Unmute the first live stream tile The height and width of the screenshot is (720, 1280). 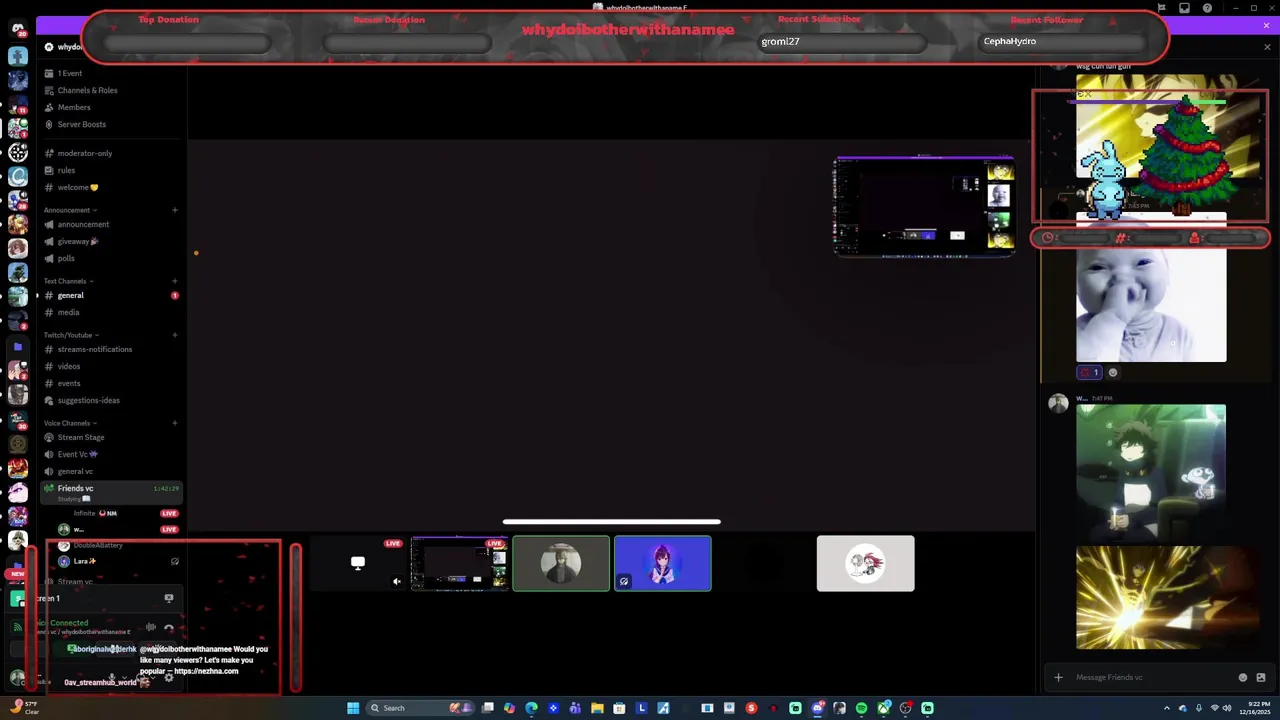(x=397, y=581)
